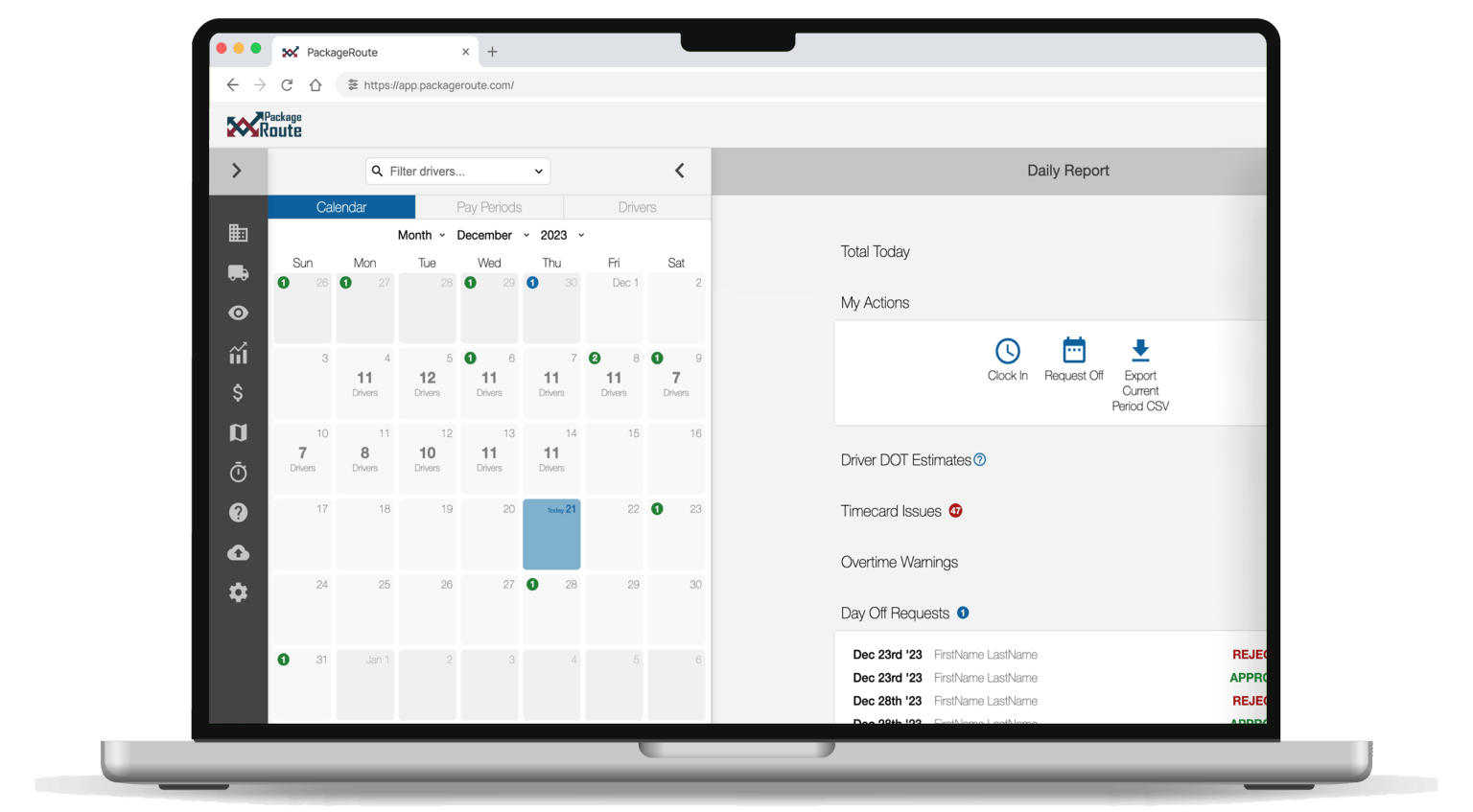Open settings with the gear icon
Viewport: 1473px width, 812px height.
click(x=238, y=592)
